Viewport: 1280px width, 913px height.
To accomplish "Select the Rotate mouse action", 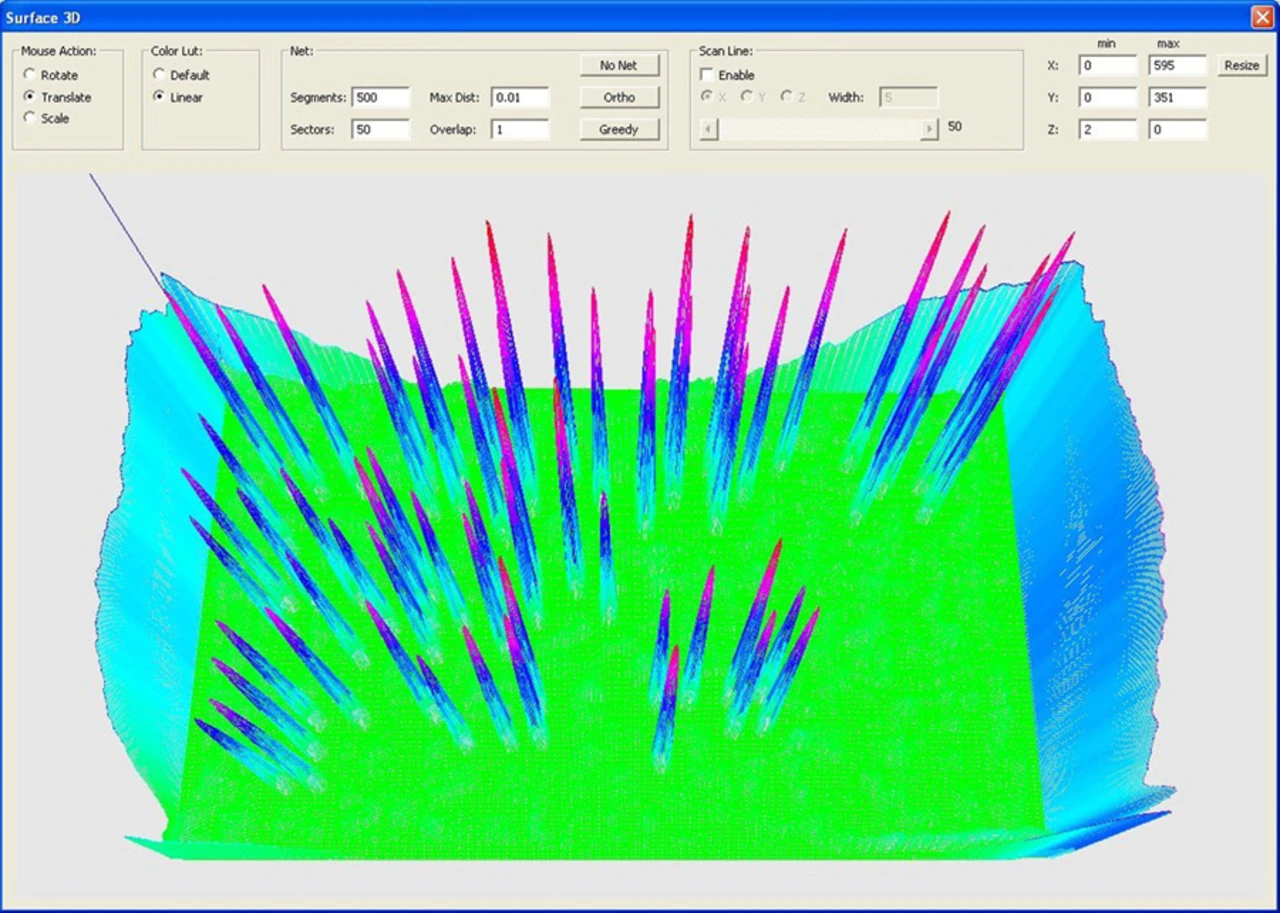I will click(x=30, y=75).
